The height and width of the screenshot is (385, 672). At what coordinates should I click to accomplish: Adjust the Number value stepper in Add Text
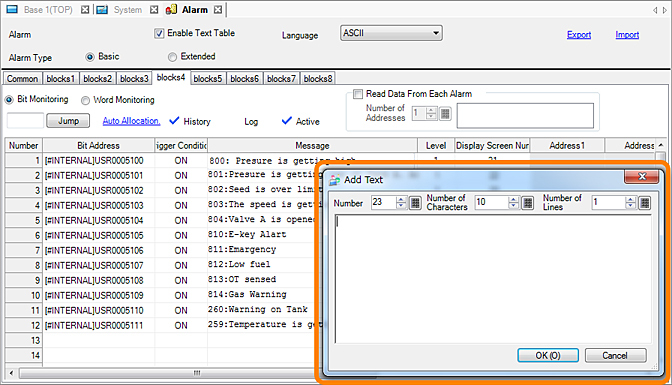point(401,202)
